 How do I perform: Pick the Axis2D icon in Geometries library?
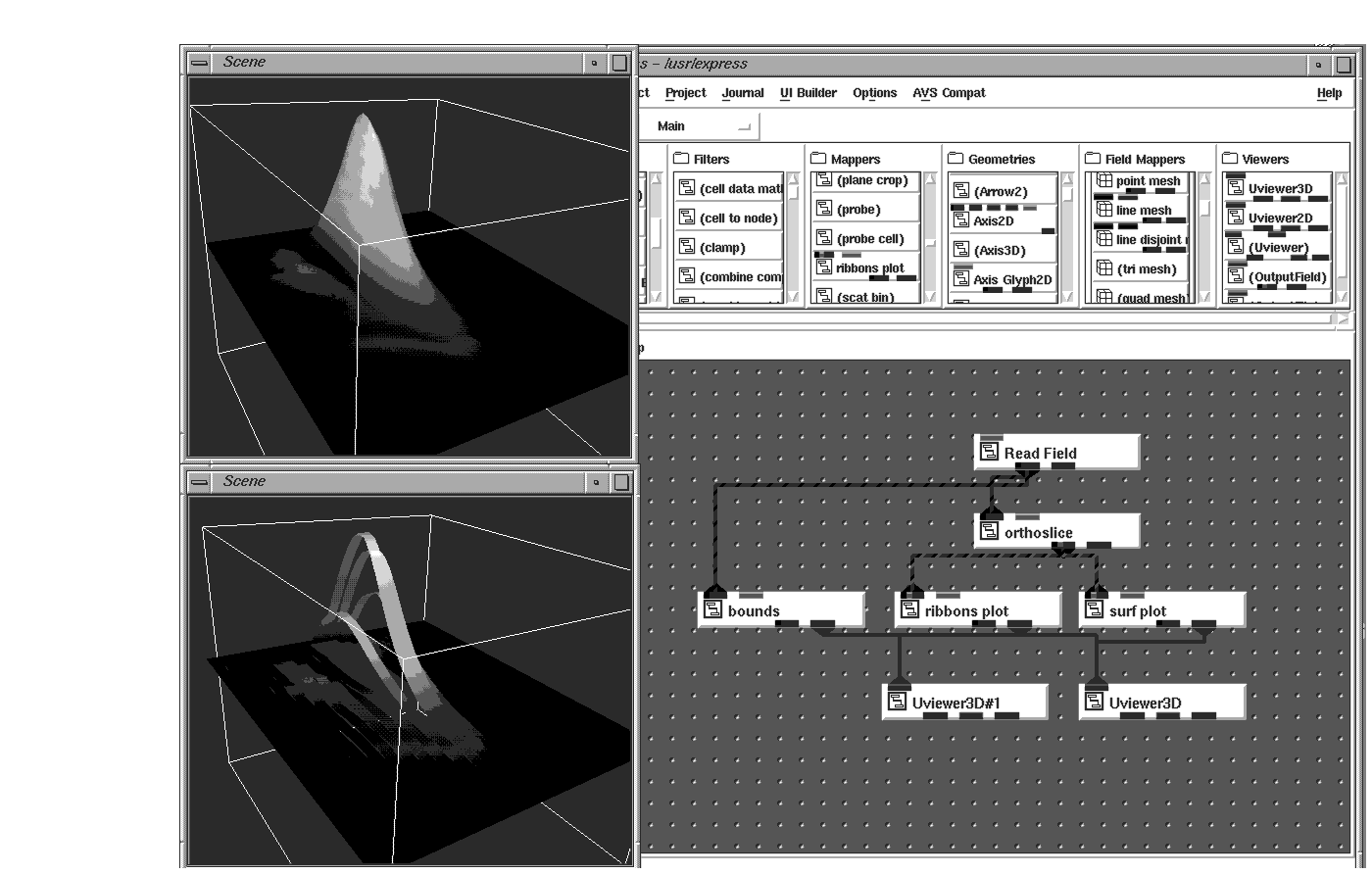pyautogui.click(x=960, y=221)
